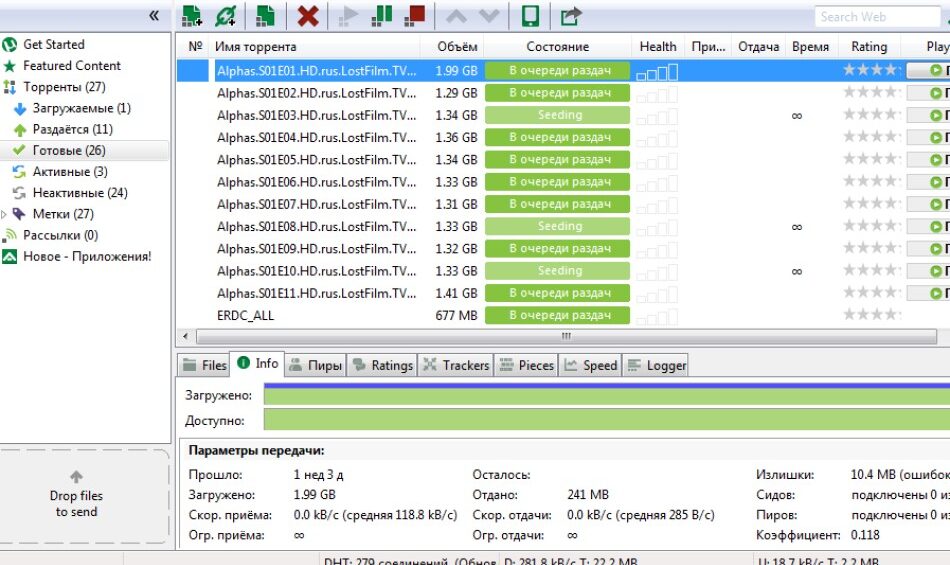Screen dimensions: 950x565
Task: Click left arrow of horizontal scrollbar
Action: (x=185, y=336)
